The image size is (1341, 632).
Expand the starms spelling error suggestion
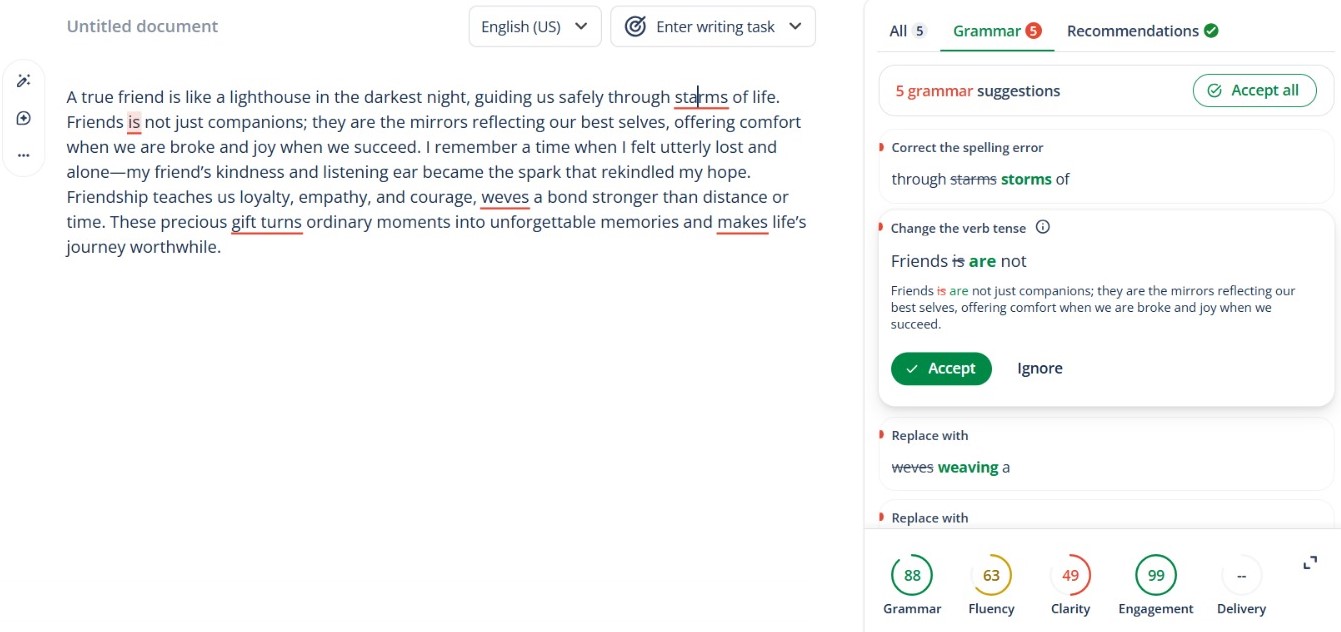coord(1105,166)
